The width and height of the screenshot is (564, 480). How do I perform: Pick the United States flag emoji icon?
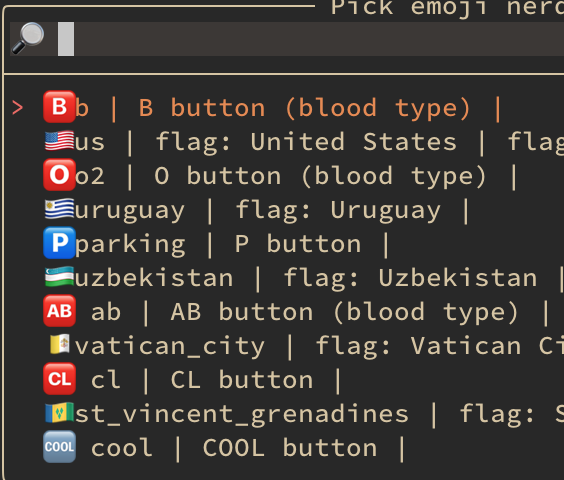(59, 141)
